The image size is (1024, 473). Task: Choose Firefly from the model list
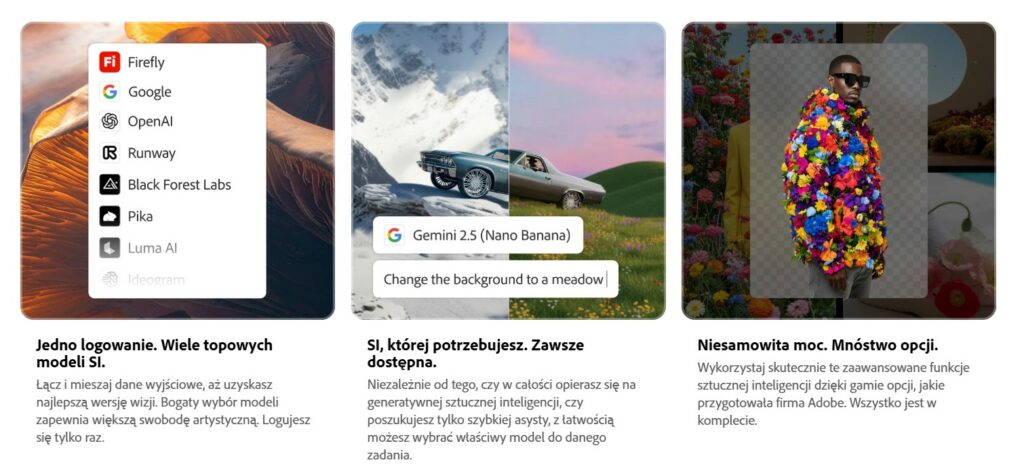point(177,62)
